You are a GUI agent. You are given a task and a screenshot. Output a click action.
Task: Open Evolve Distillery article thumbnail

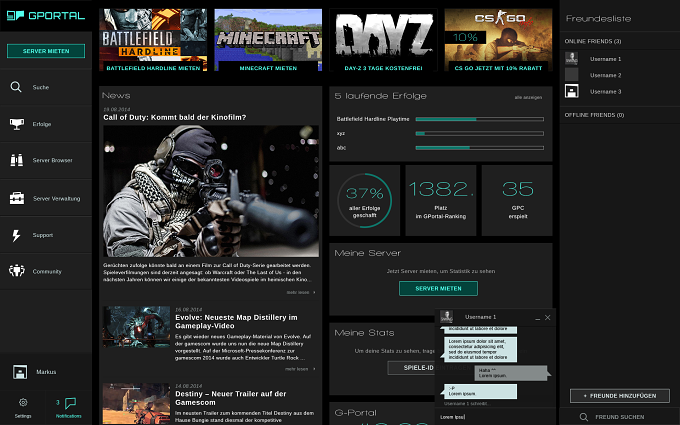click(x=136, y=327)
